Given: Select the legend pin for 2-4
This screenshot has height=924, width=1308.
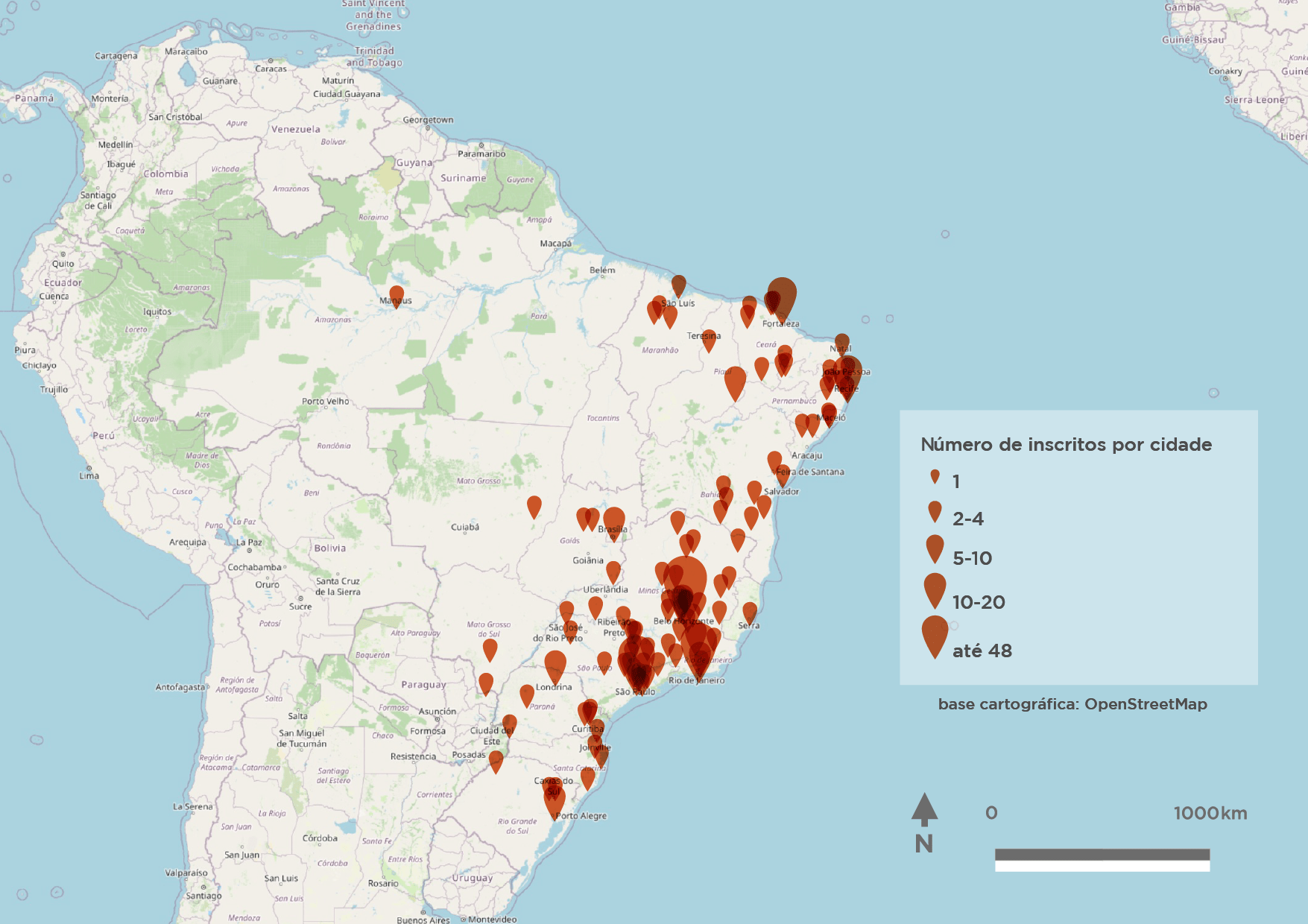Looking at the screenshot, I should pyautogui.click(x=935, y=511).
